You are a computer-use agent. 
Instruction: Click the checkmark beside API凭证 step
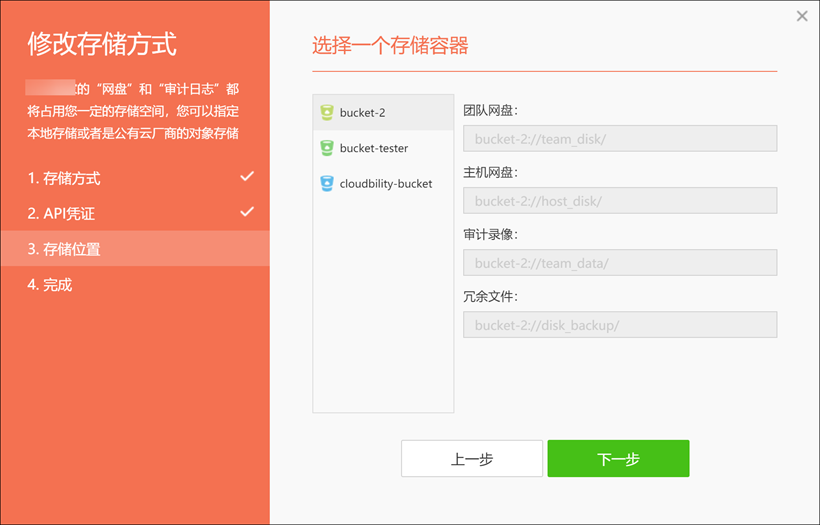tap(247, 212)
